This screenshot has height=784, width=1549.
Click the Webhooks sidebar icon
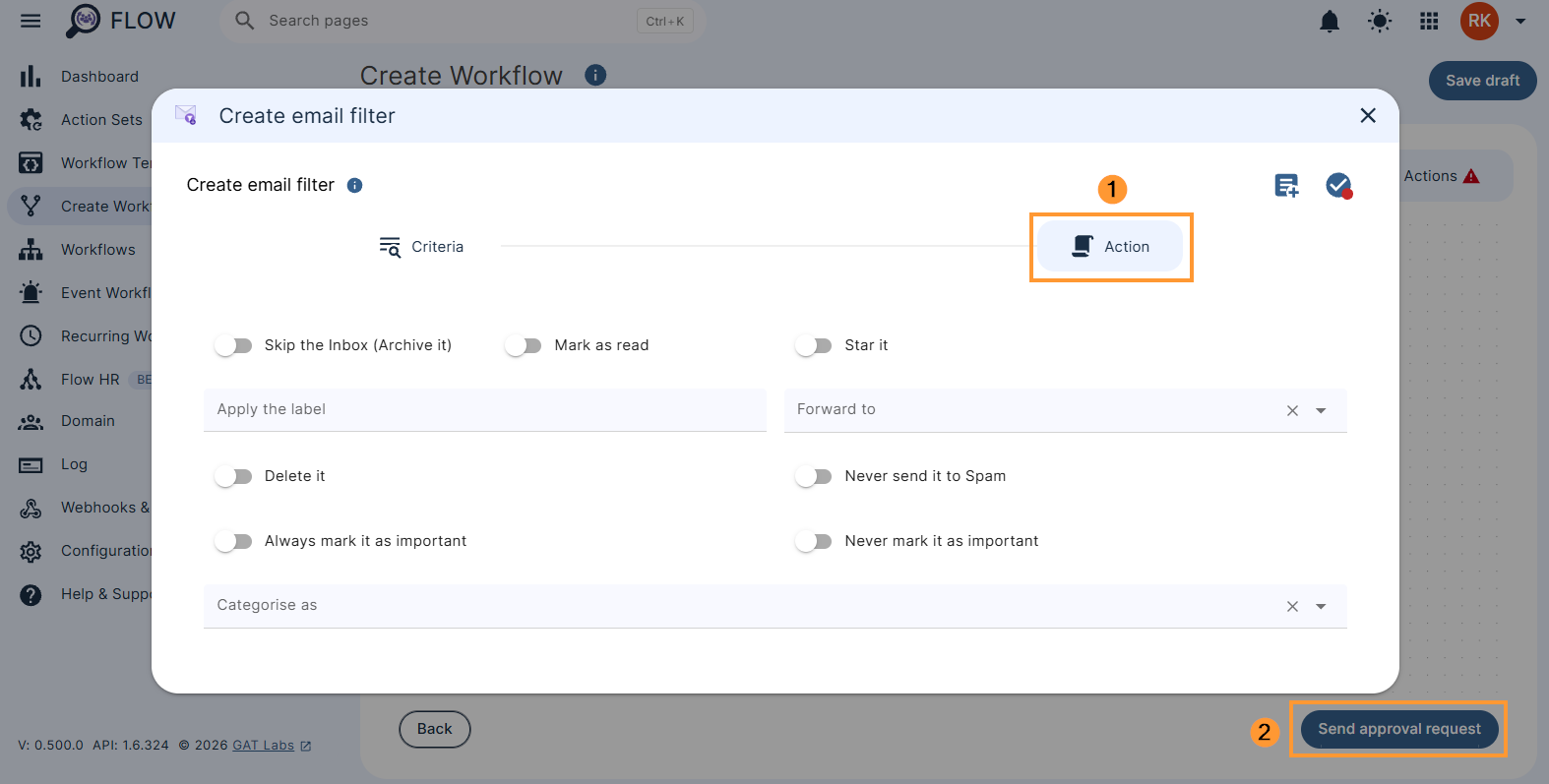pyautogui.click(x=31, y=508)
